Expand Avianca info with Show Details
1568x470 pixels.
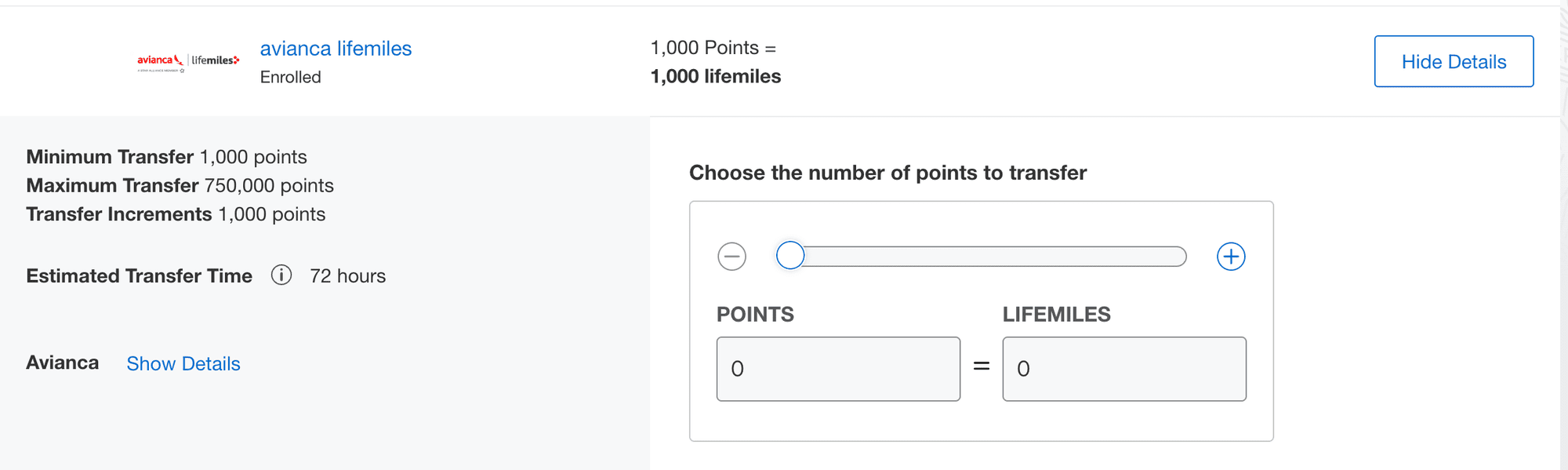point(183,363)
